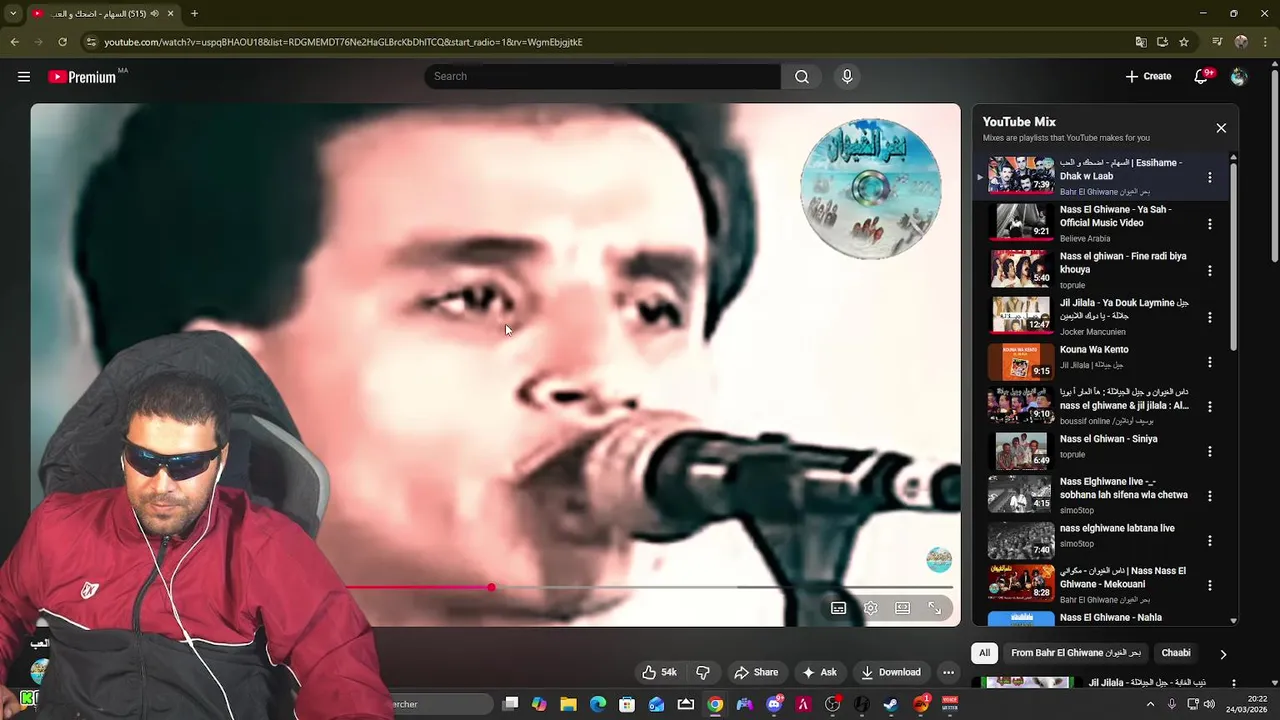Viewport: 1280px width, 720px height.
Task: Select 'nass elghiwane labtana live' title
Action: 1117,528
